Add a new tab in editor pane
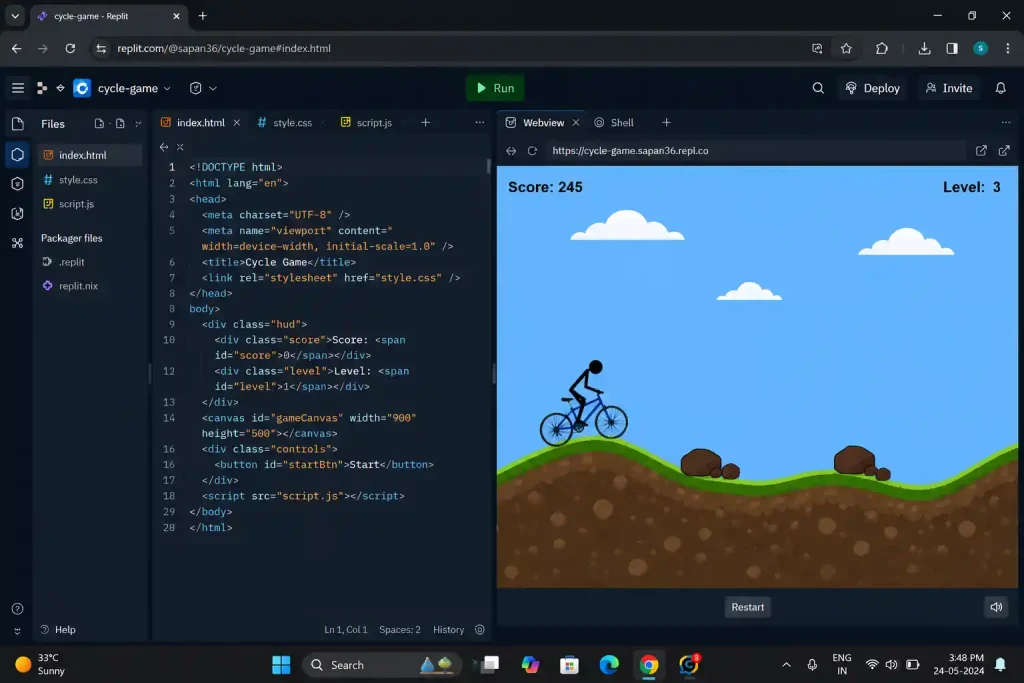1024x683 pixels. click(425, 123)
